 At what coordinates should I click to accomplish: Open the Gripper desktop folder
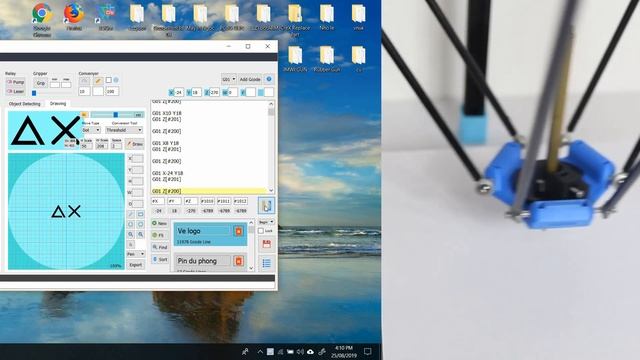coord(137,16)
